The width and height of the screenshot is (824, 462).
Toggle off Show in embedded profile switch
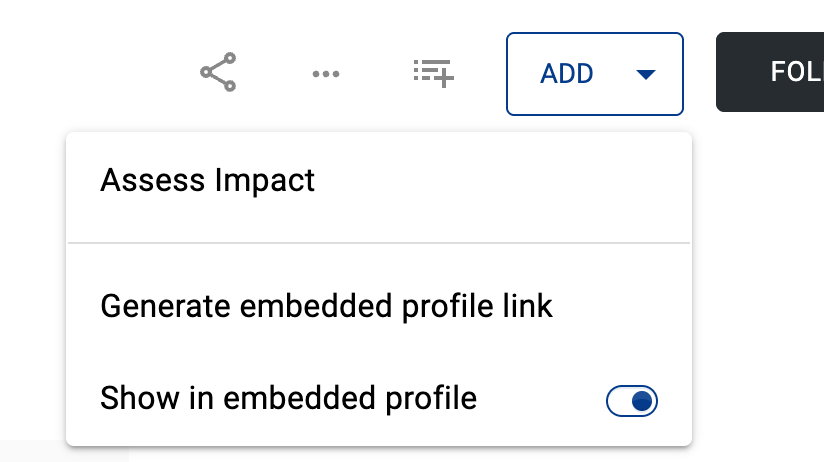pyautogui.click(x=632, y=401)
